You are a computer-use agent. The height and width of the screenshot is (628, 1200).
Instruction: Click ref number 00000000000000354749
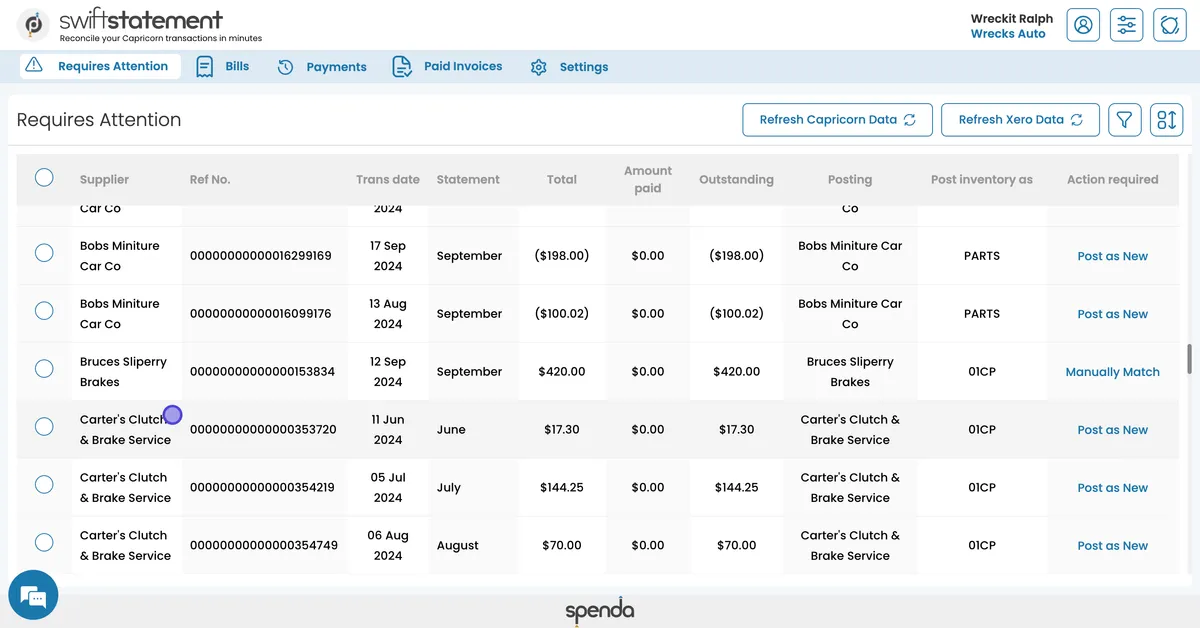(262, 546)
